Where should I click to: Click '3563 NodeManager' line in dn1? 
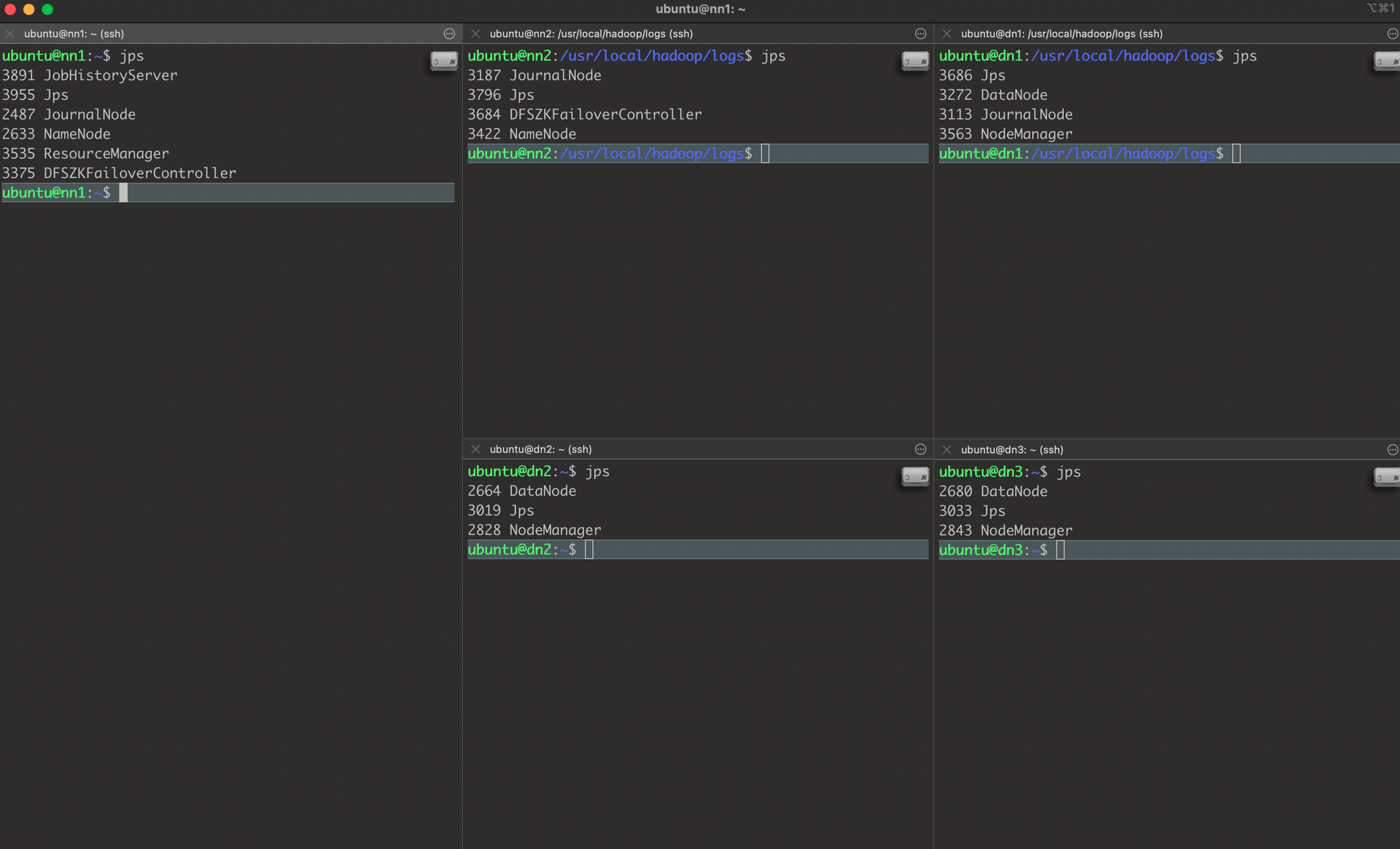point(1006,134)
